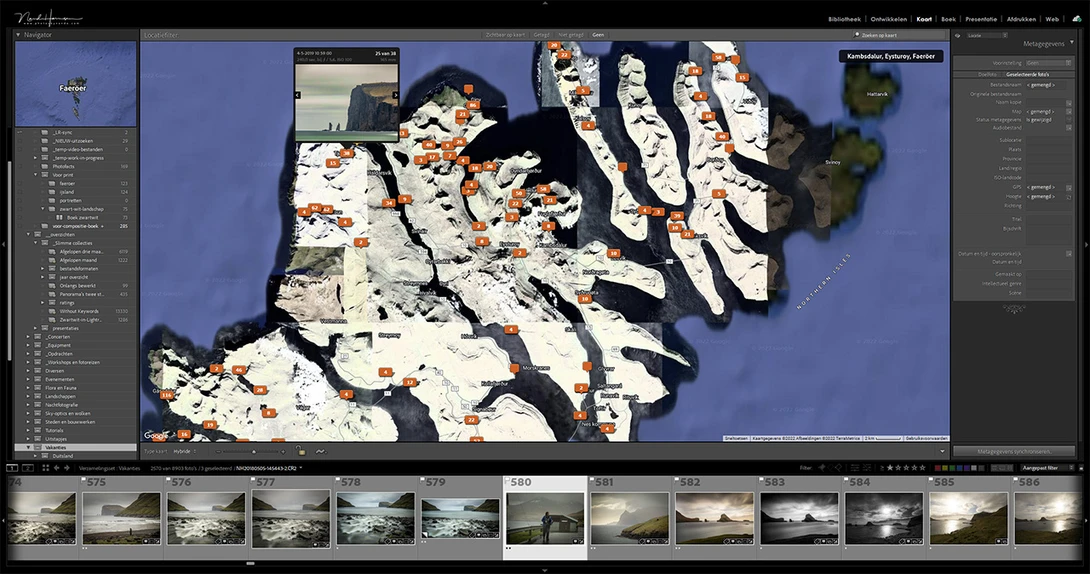Go back with the left arrow in the filmstrip bar
This screenshot has width=1090, height=574.
(57, 468)
